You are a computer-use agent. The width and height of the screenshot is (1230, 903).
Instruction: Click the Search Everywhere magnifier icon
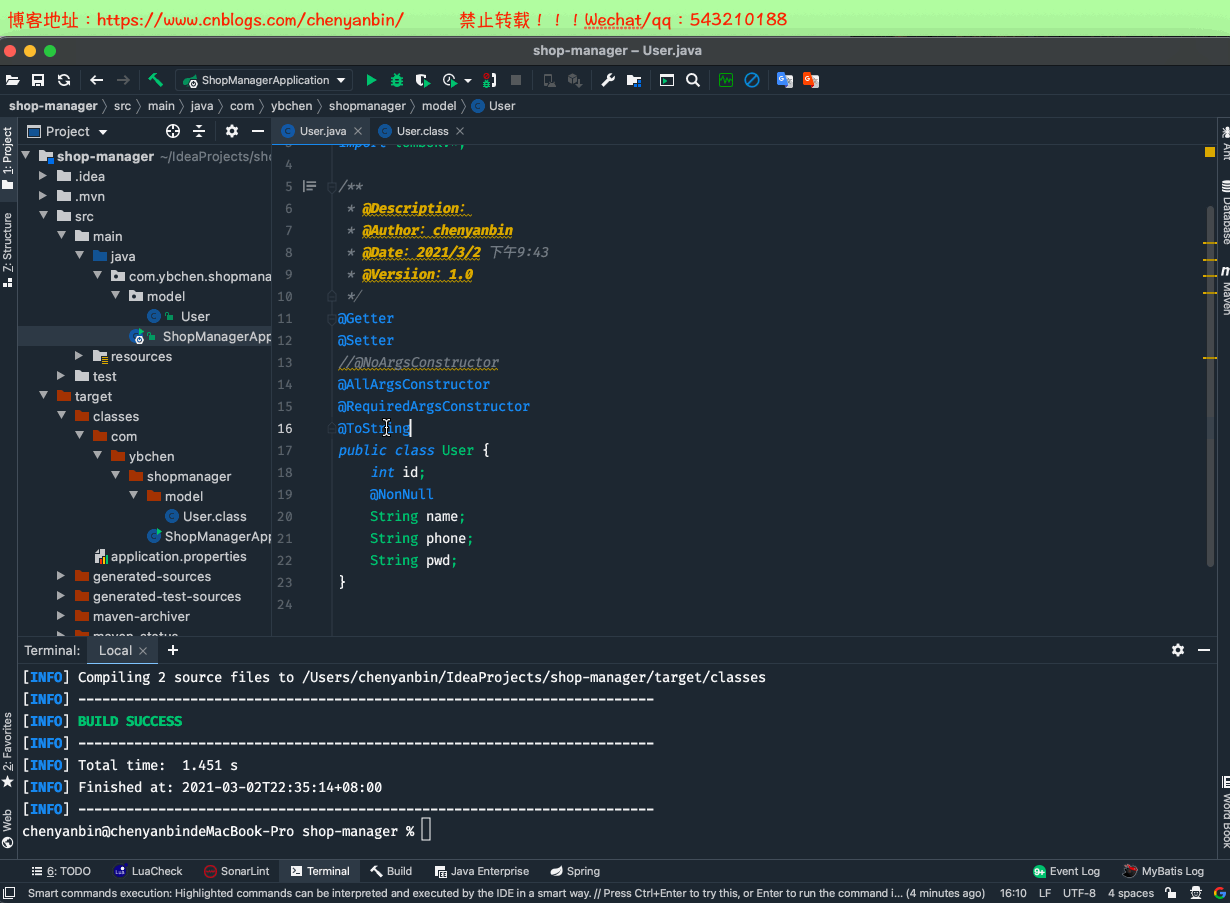coord(693,80)
